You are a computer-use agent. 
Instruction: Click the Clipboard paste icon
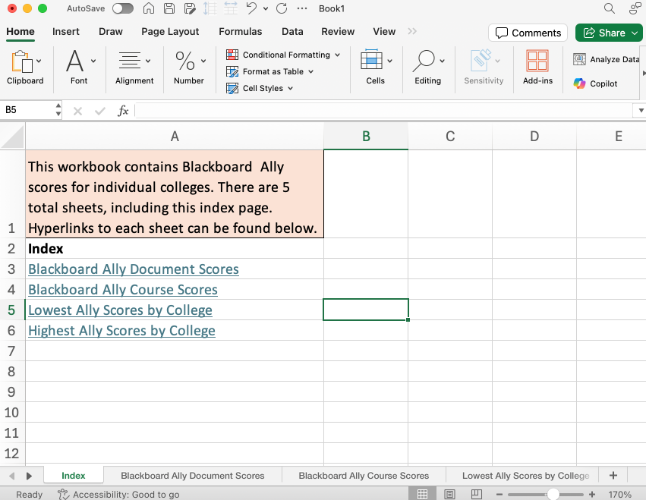tap(21, 61)
